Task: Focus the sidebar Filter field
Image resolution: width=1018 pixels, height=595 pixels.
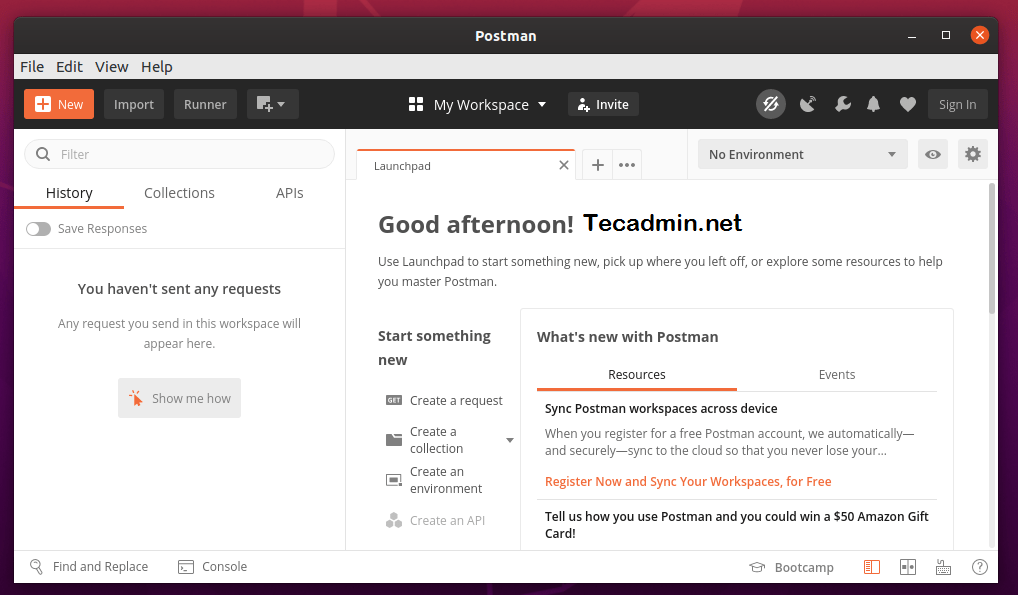Action: [x=179, y=154]
